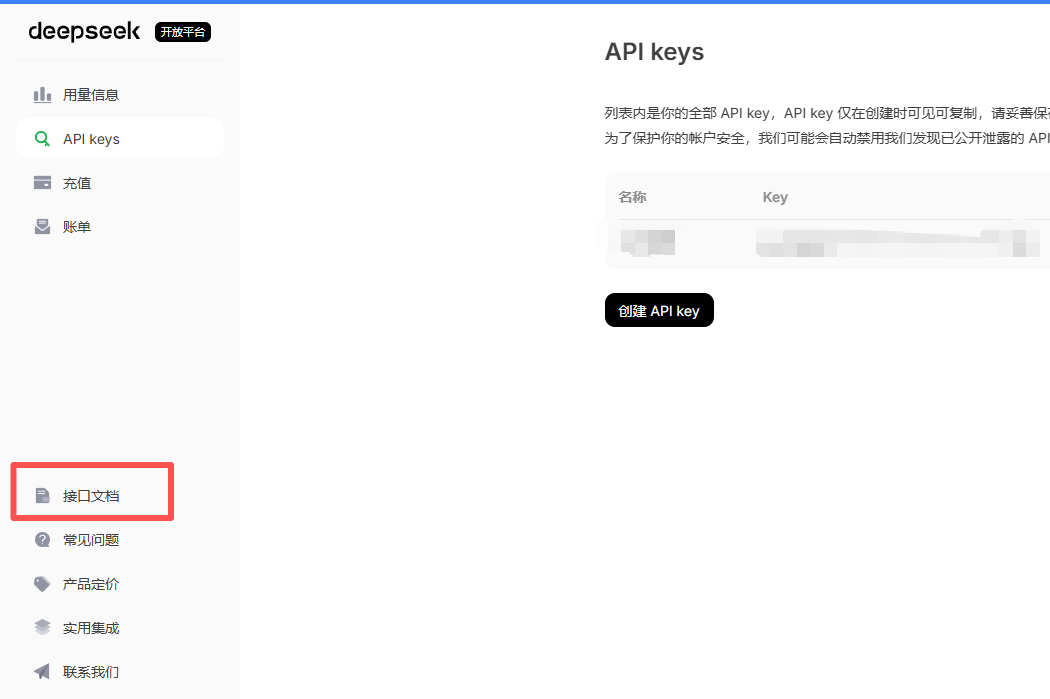Image resolution: width=1050 pixels, height=699 pixels.
Task: Click the Key column header
Action: [x=775, y=197]
